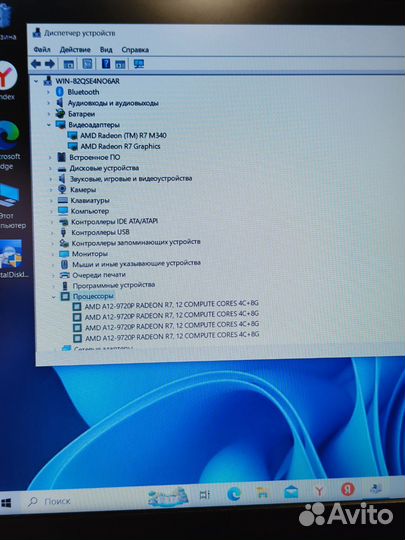This screenshot has width=405, height=540.
Task: Click the mouse icon beside Мыши
Action: (x=64, y=264)
